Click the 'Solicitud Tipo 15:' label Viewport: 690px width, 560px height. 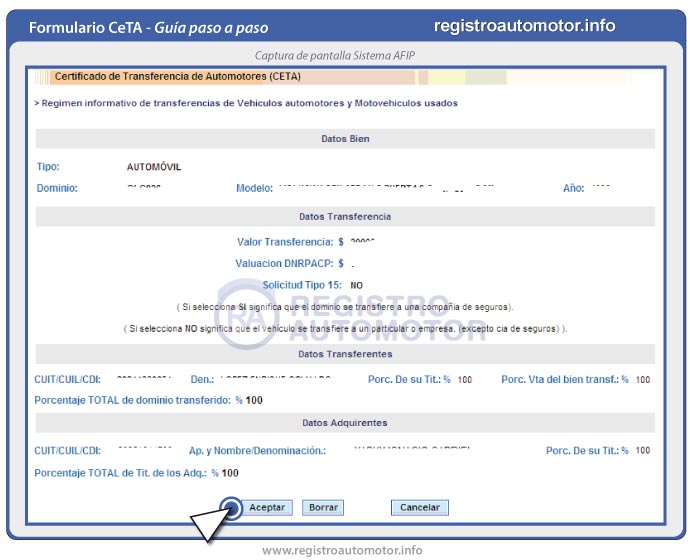[302, 285]
